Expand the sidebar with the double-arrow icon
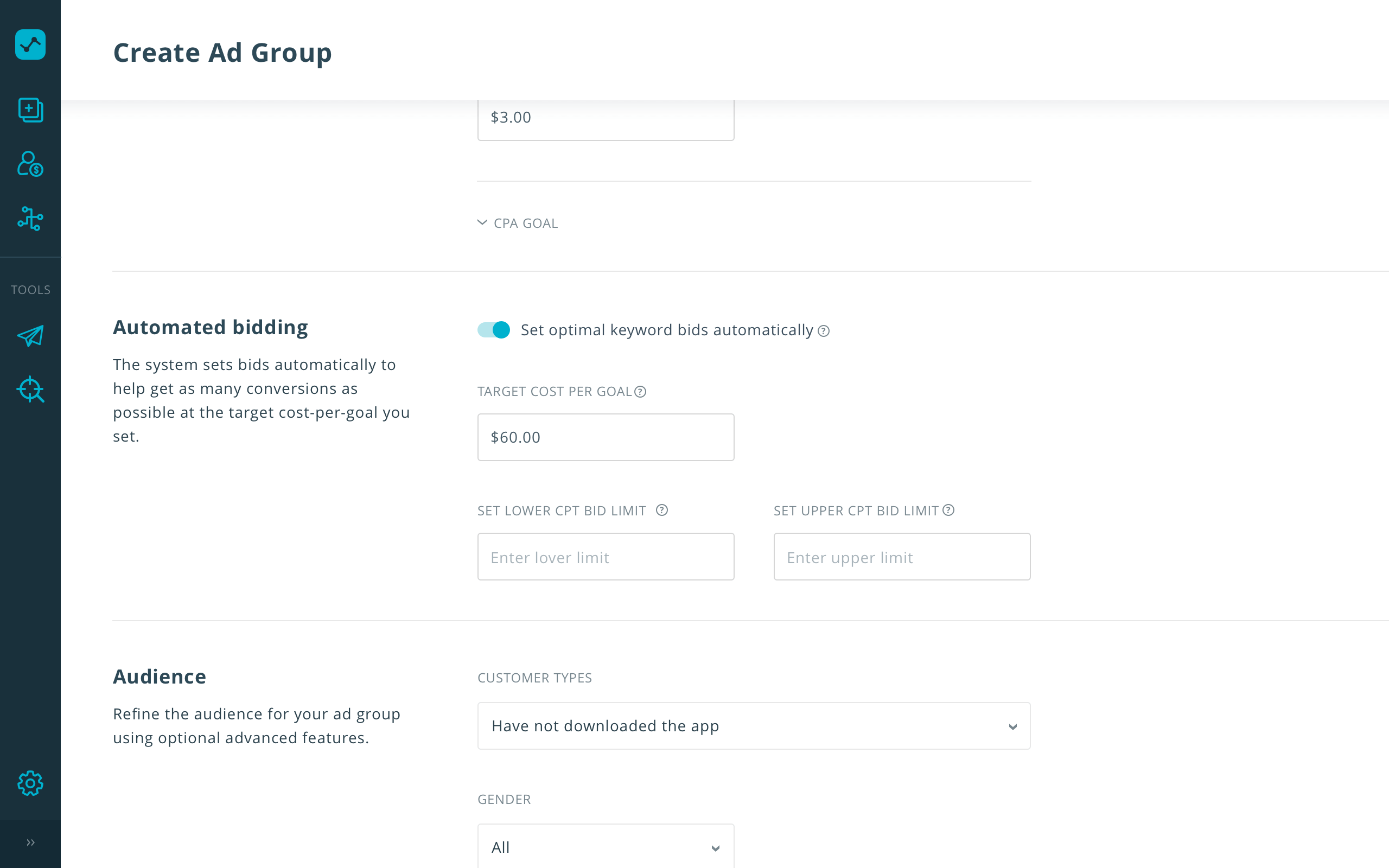1389x868 pixels. (30, 842)
